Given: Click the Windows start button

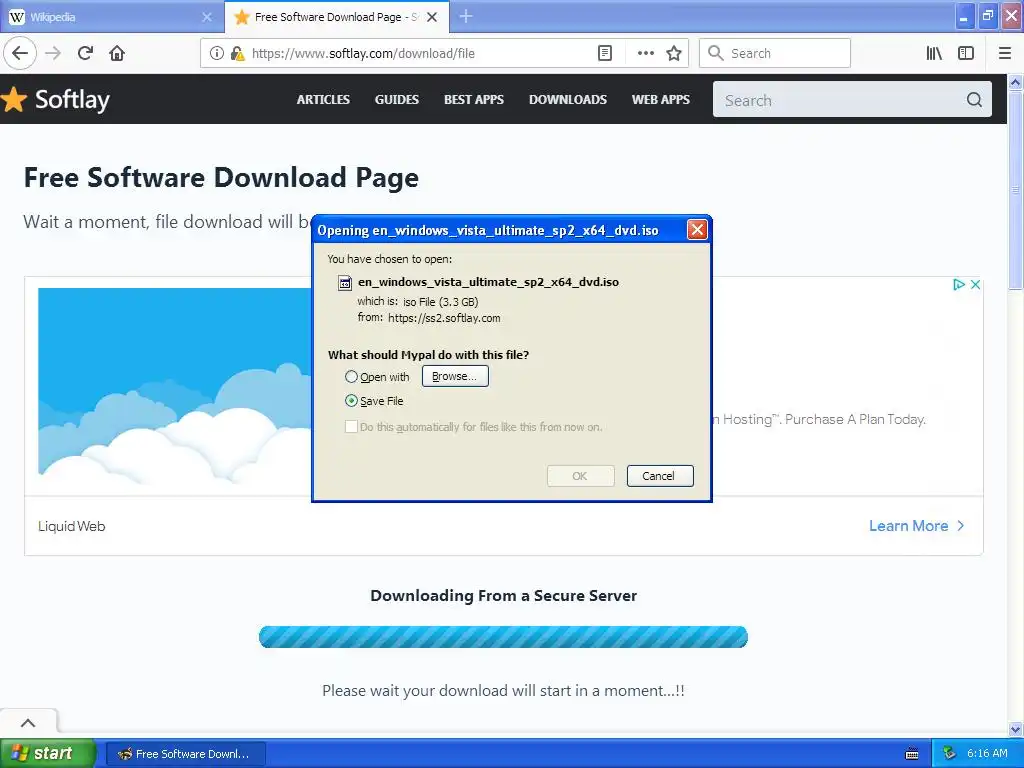Looking at the screenshot, I should pyautogui.click(x=46, y=754).
